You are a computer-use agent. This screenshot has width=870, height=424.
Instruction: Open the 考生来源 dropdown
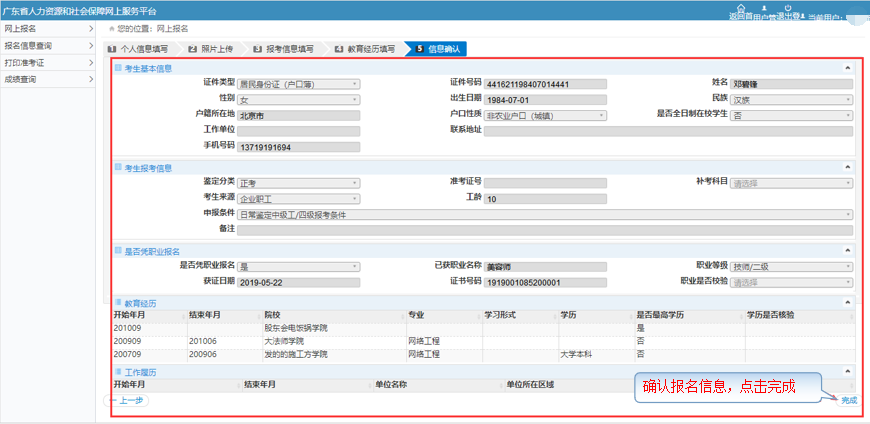(x=299, y=199)
